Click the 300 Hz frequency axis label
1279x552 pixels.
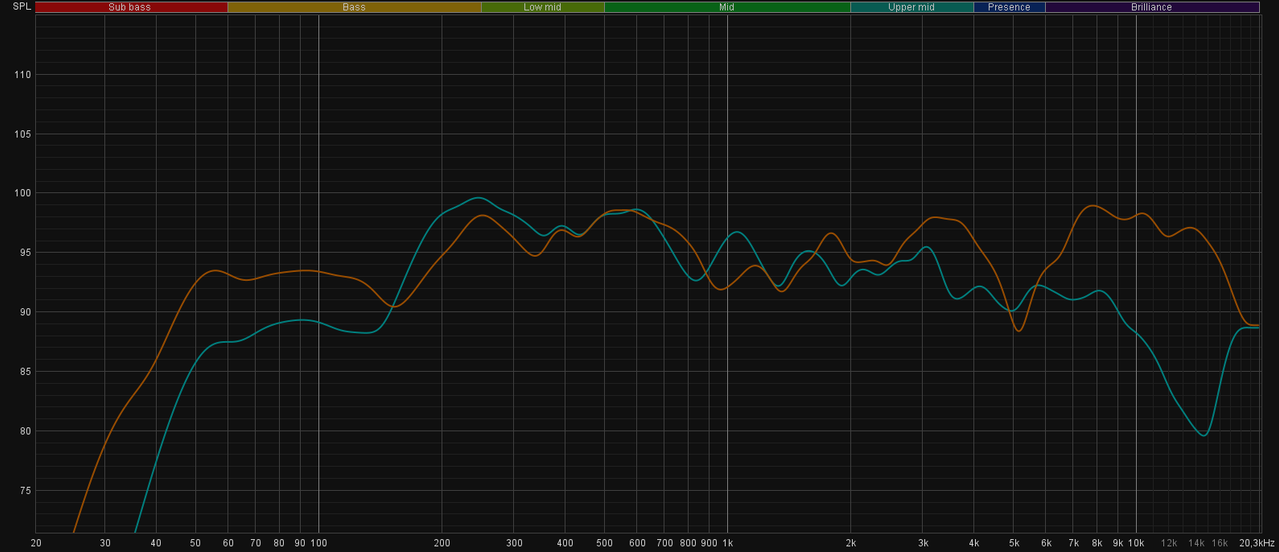513,543
